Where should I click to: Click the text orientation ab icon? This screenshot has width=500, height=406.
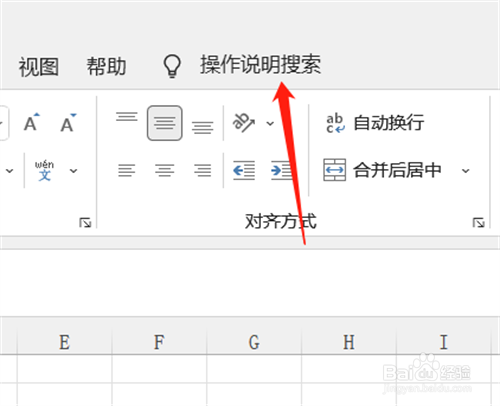tap(244, 122)
